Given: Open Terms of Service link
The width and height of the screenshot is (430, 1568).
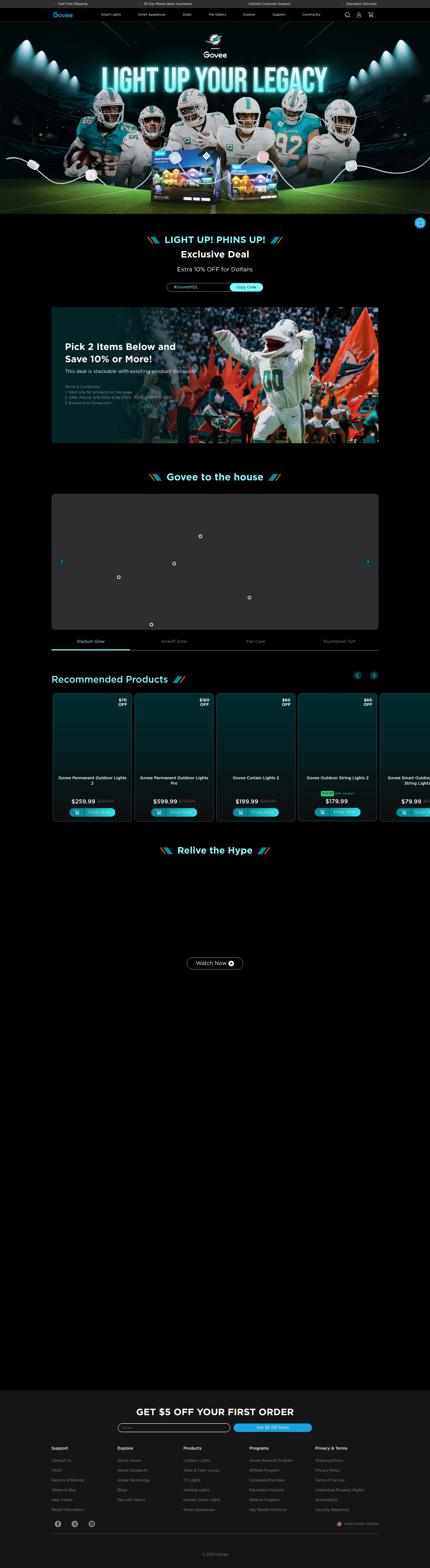Looking at the screenshot, I should tap(330, 1480).
